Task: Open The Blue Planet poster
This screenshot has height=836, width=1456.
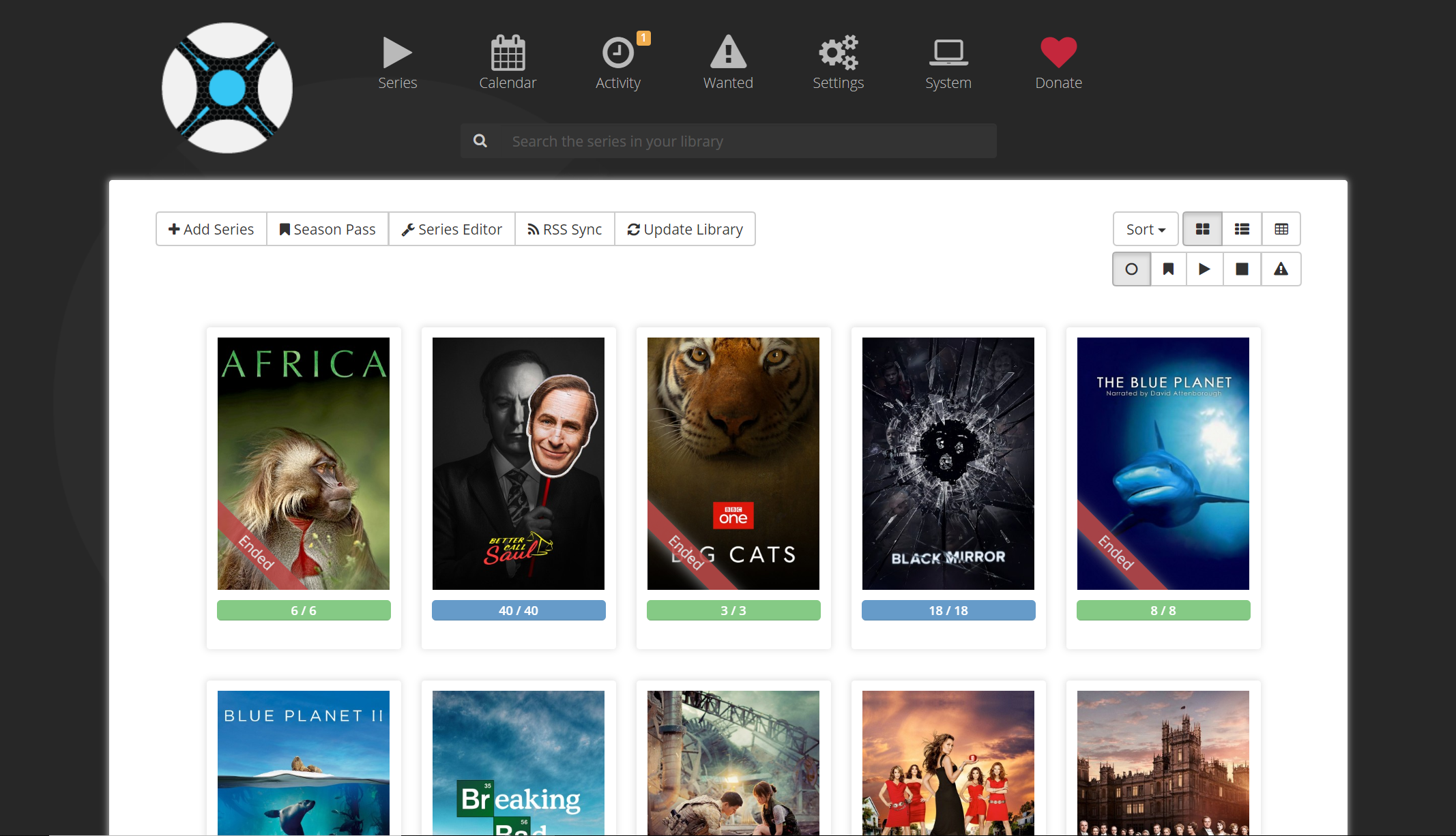Action: point(1163,464)
